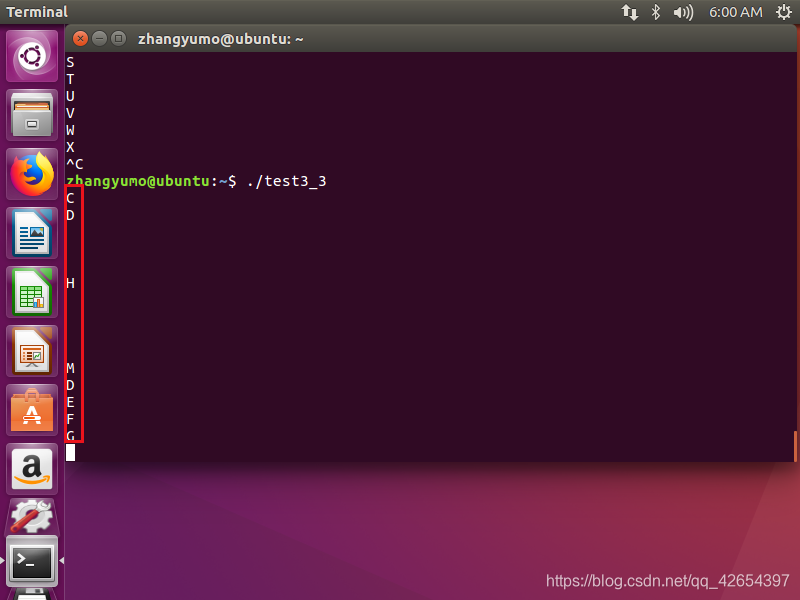Click the zhangyumo@ubuntu prompt text
Image resolution: width=800 pixels, height=600 pixels.
[138, 181]
